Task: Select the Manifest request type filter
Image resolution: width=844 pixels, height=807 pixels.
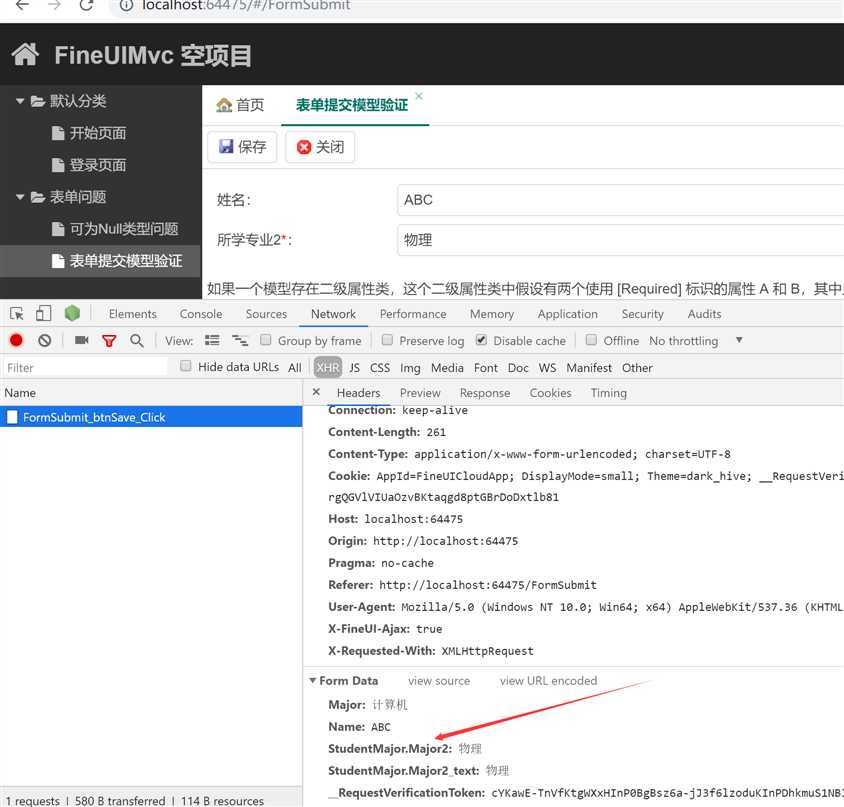Action: coord(589,368)
